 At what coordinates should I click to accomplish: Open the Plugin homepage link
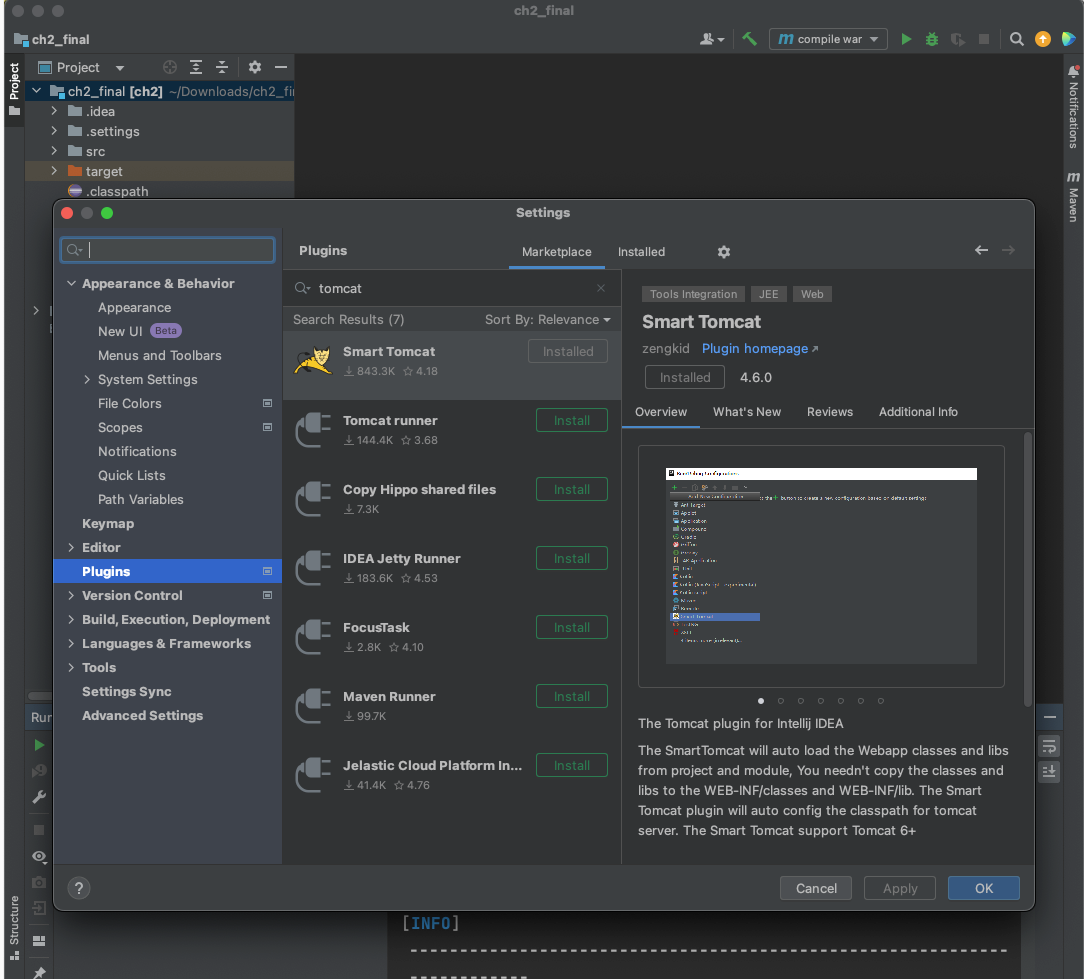tap(760, 348)
